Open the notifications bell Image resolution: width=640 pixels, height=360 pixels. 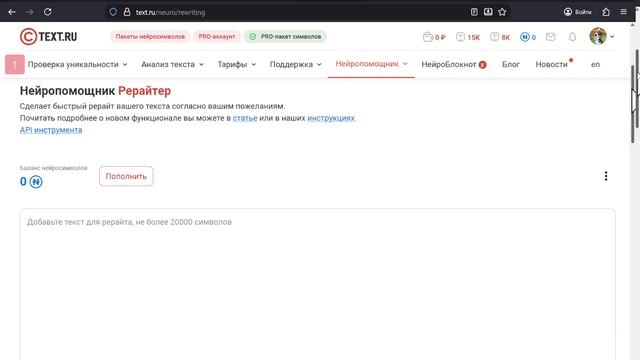click(573, 37)
